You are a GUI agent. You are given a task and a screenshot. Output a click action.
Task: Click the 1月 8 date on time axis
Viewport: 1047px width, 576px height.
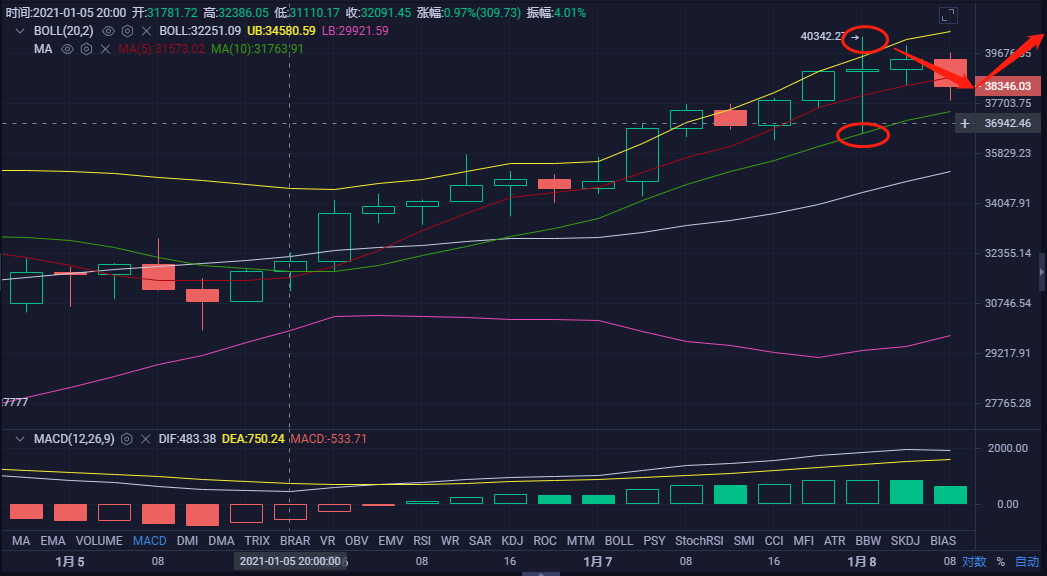(861, 561)
